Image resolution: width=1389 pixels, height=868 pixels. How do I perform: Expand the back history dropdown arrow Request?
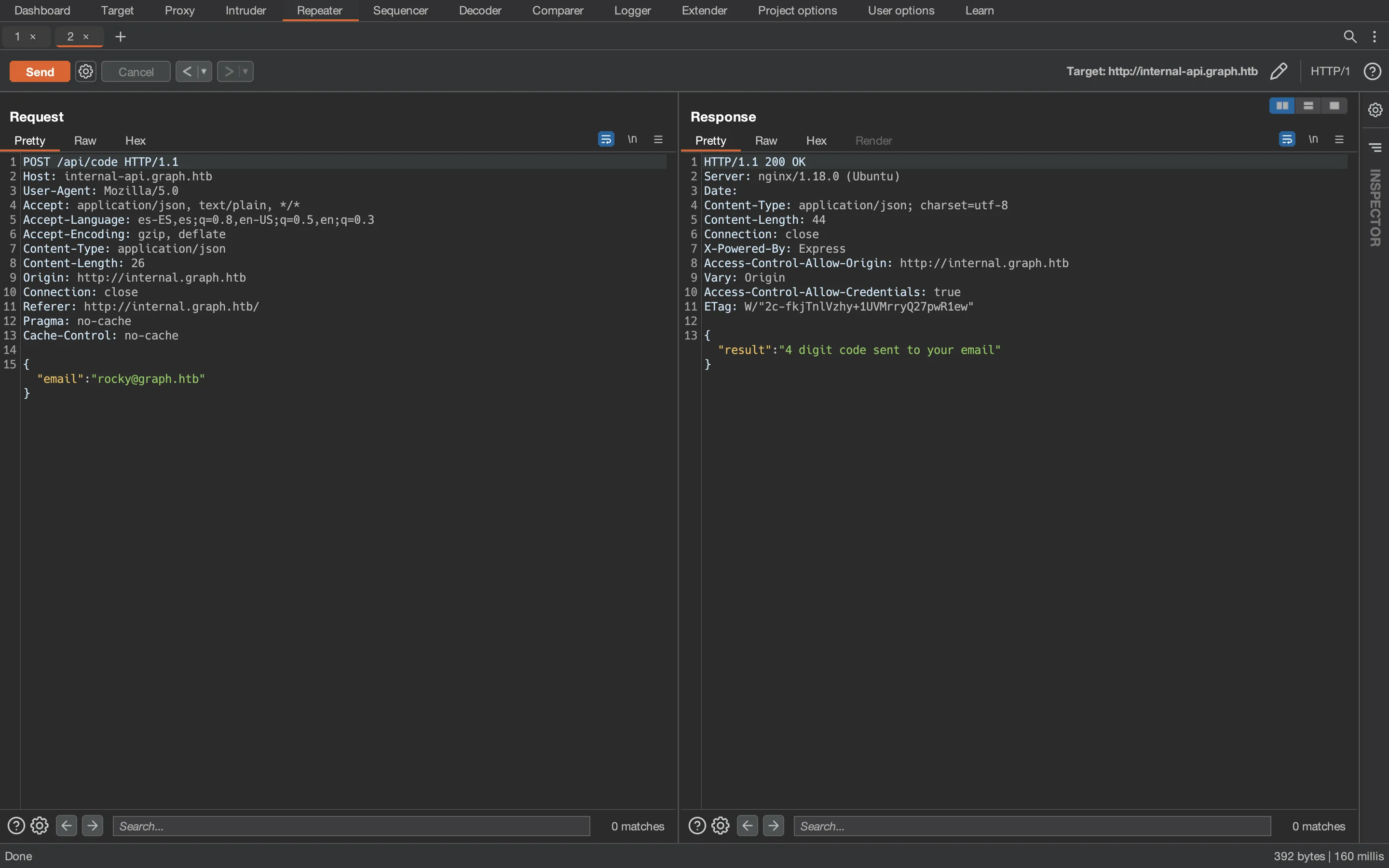(204, 71)
